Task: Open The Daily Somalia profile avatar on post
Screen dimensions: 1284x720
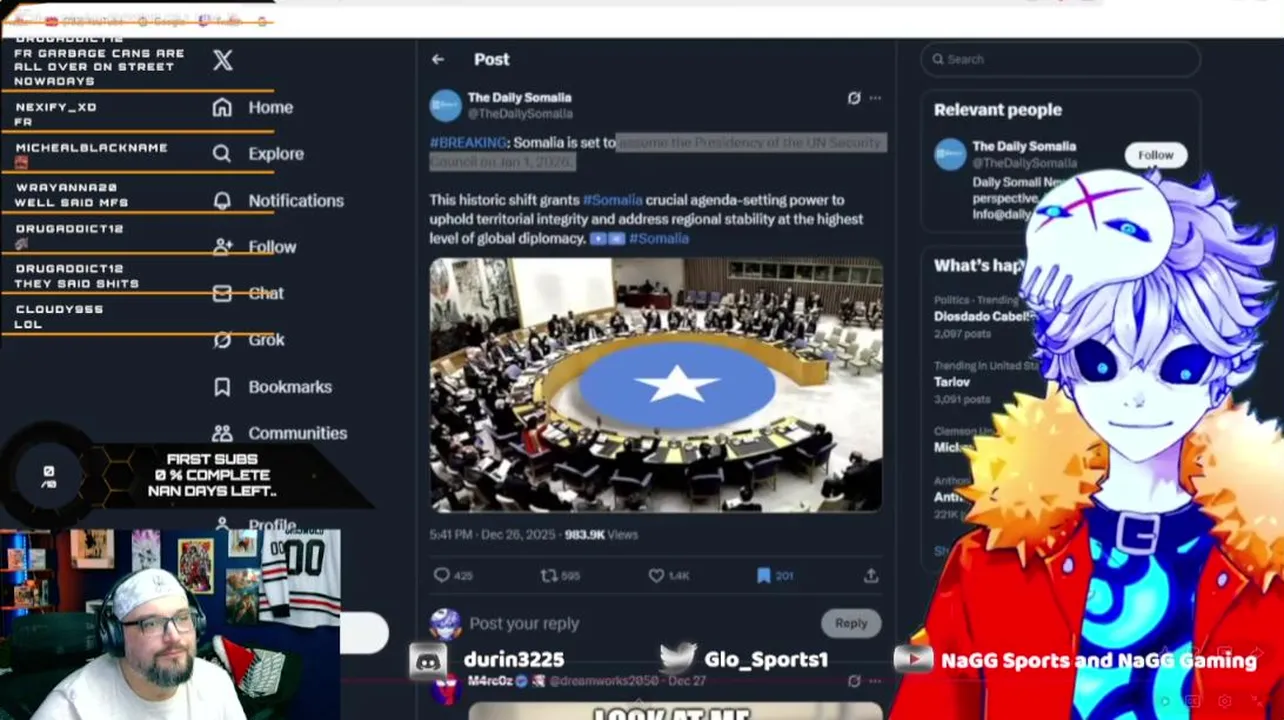Action: point(445,105)
